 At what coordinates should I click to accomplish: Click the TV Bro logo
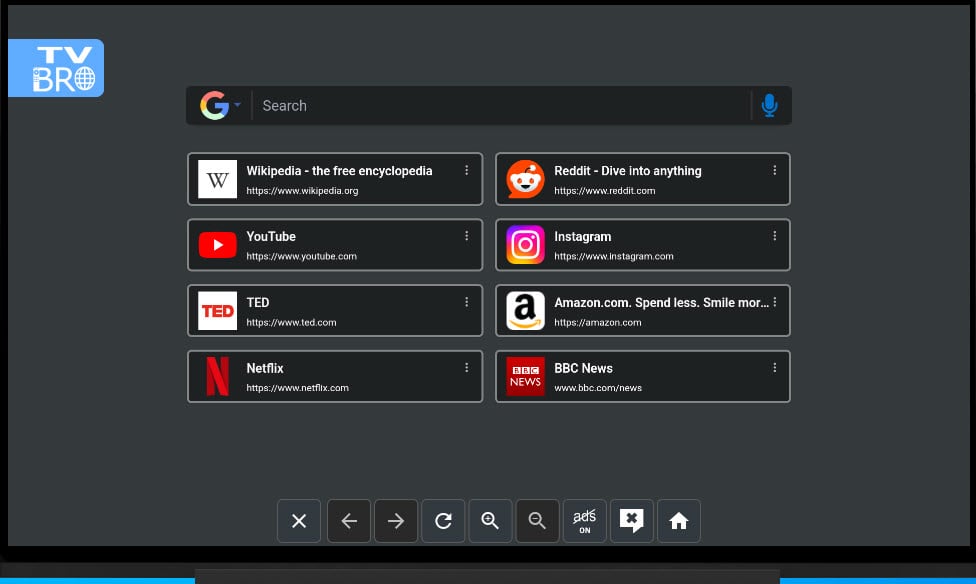[56, 68]
